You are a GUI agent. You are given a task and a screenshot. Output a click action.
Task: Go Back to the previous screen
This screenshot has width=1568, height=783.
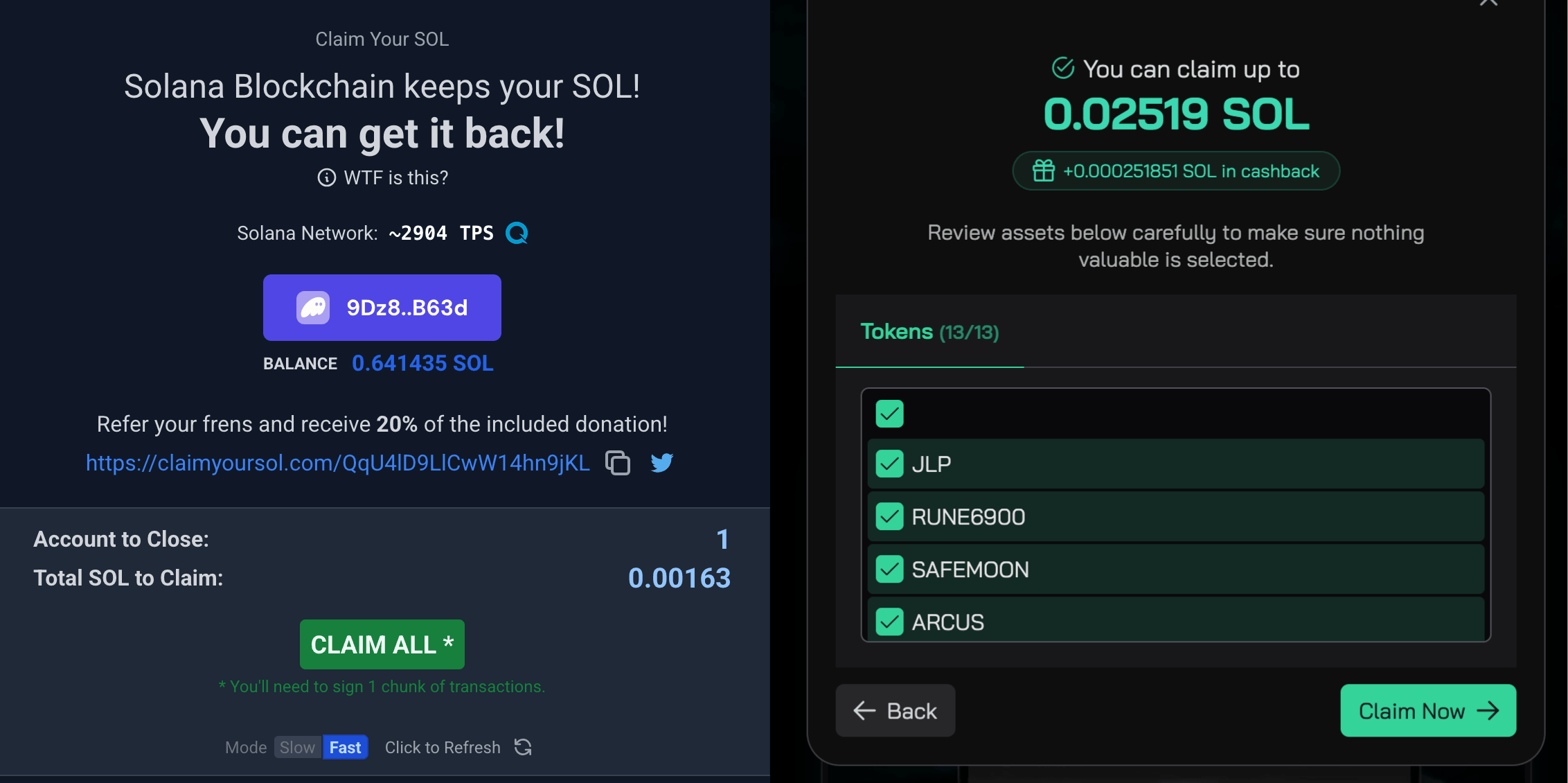[x=895, y=710]
